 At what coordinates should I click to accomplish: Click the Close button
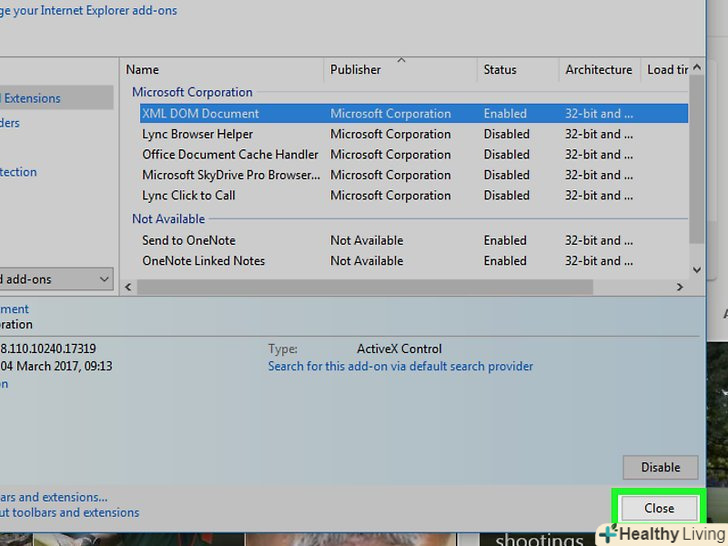(658, 509)
